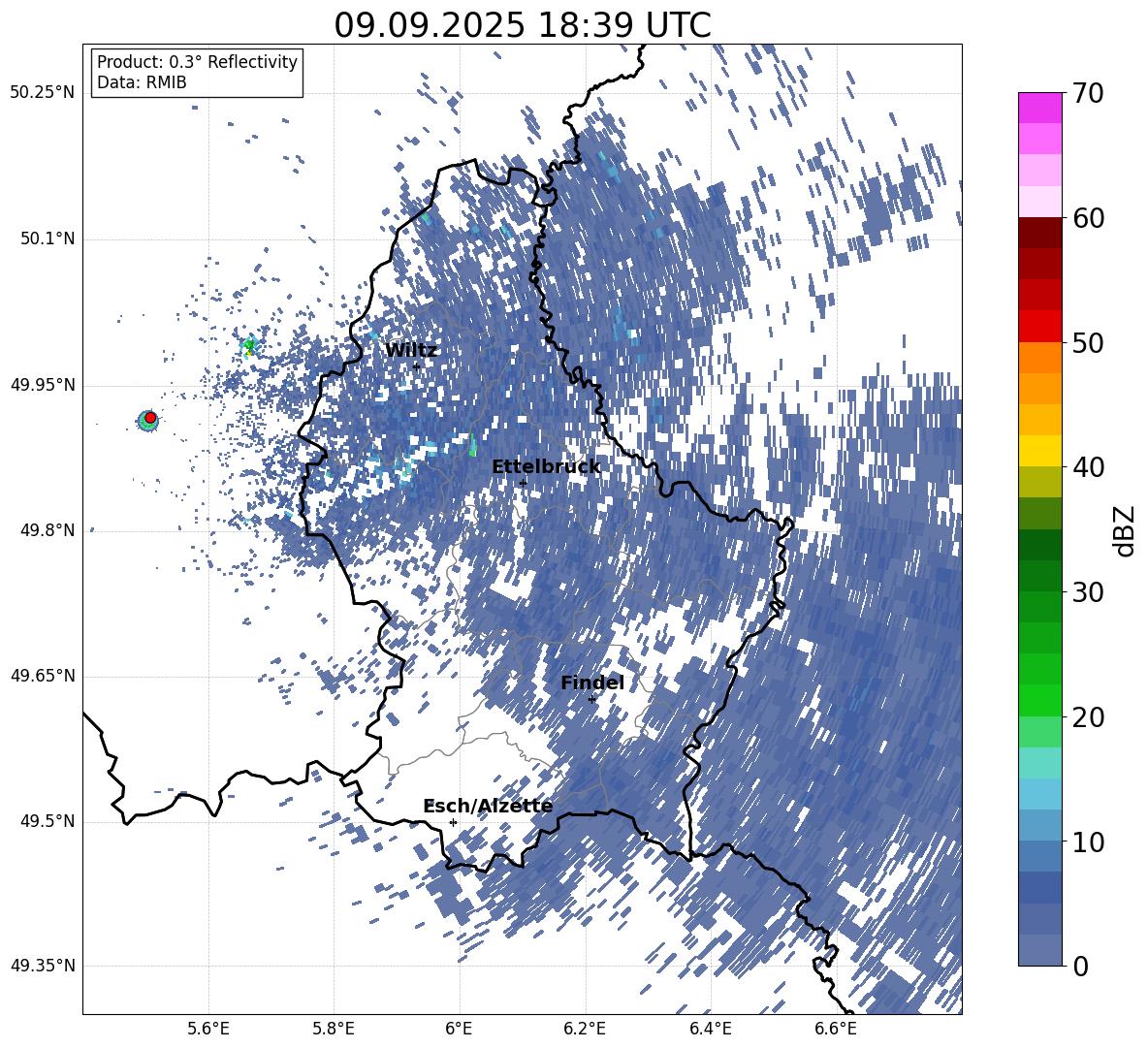Click the 5.6°E longitude label
The width and height of the screenshot is (1148, 1048).
(208, 1029)
